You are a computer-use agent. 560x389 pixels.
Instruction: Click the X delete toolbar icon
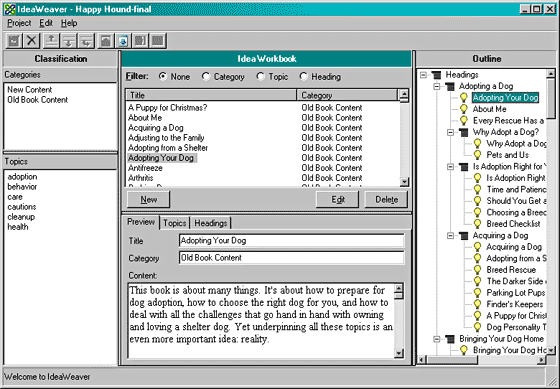pos(31,41)
